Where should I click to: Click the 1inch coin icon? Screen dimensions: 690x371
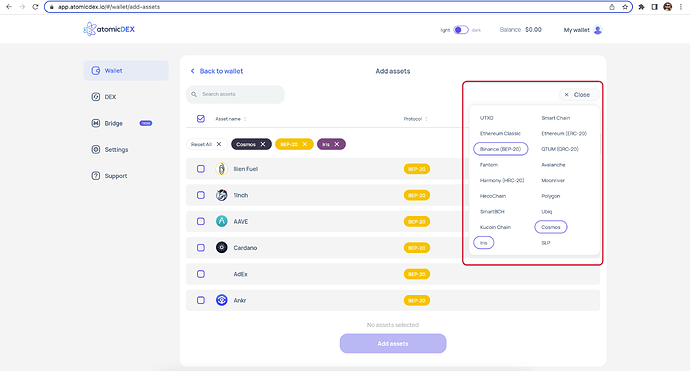[x=222, y=195]
